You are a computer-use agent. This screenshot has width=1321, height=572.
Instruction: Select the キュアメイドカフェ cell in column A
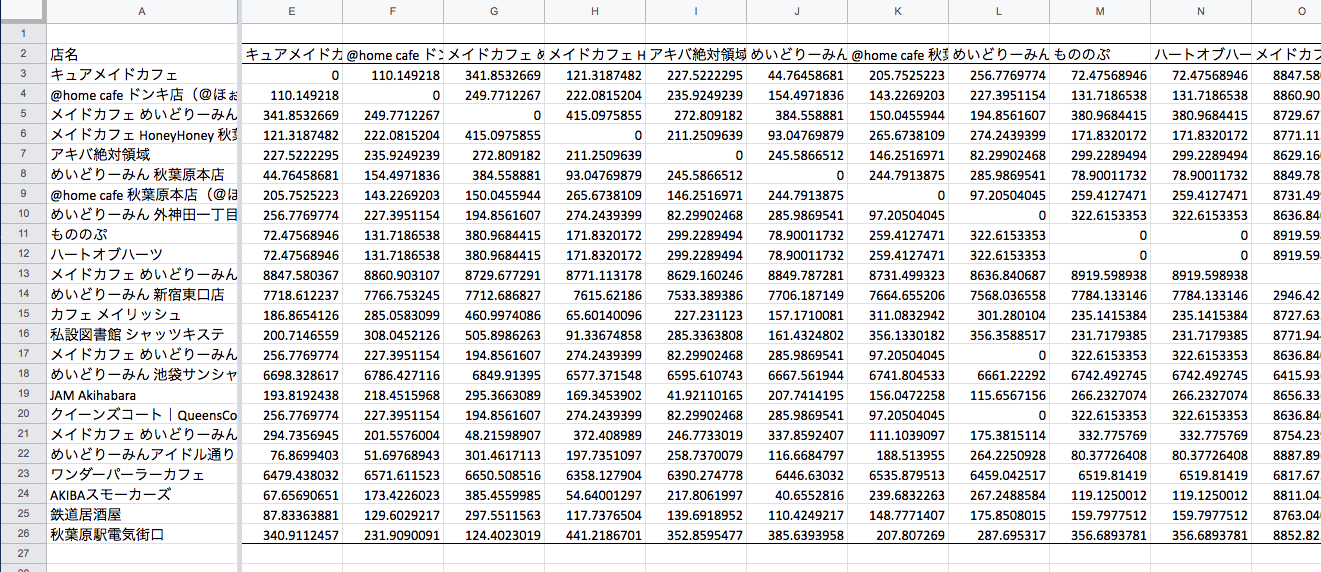point(141,74)
